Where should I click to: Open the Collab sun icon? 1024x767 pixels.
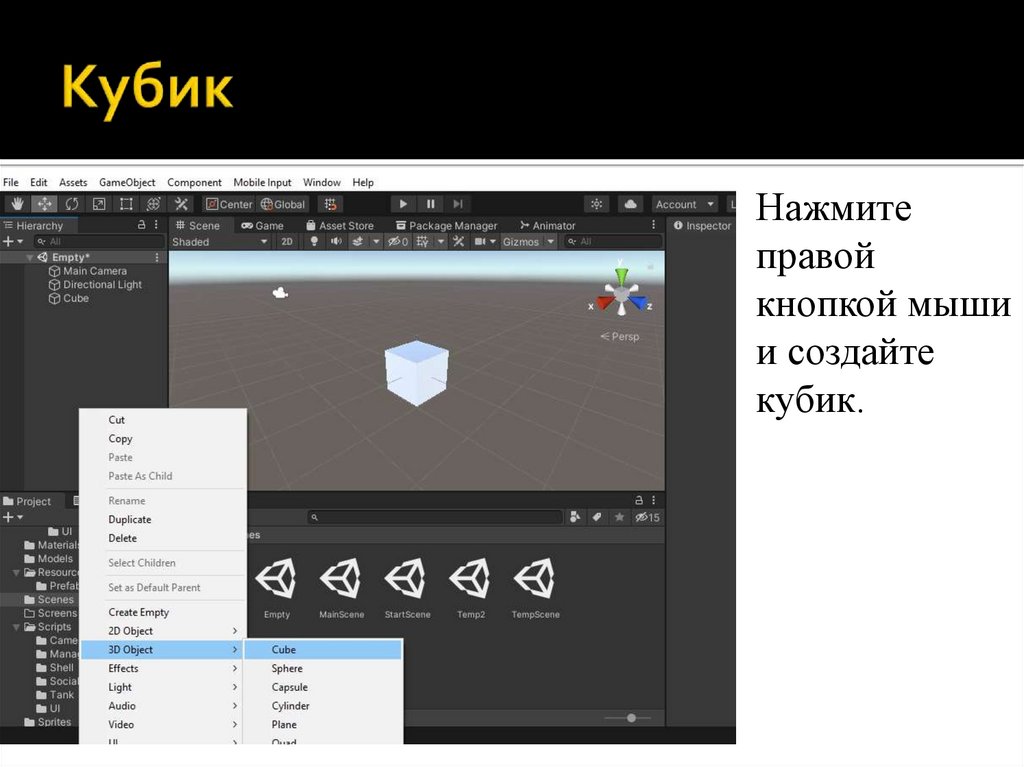tap(596, 204)
